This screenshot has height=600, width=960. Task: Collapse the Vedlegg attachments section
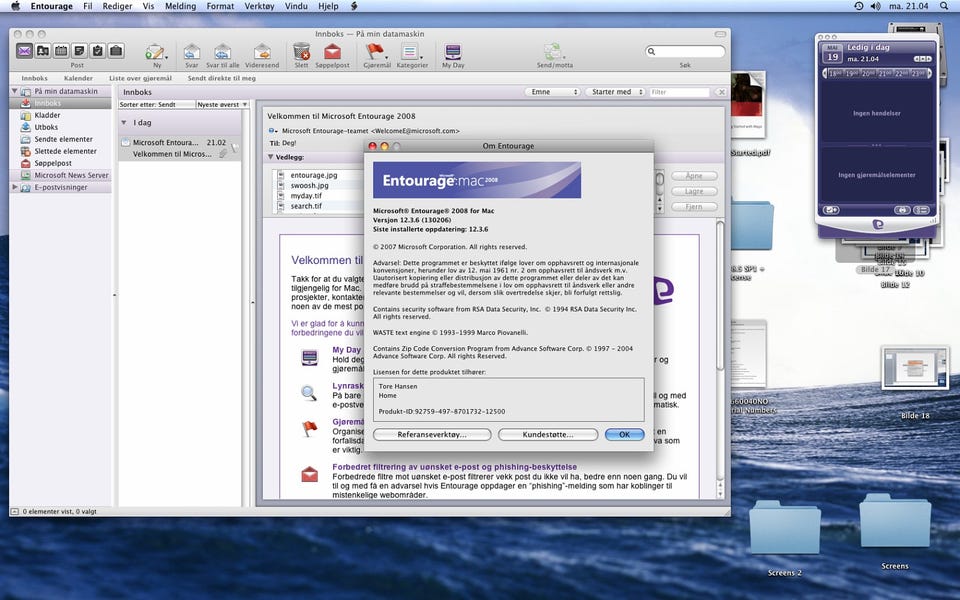click(x=270, y=157)
